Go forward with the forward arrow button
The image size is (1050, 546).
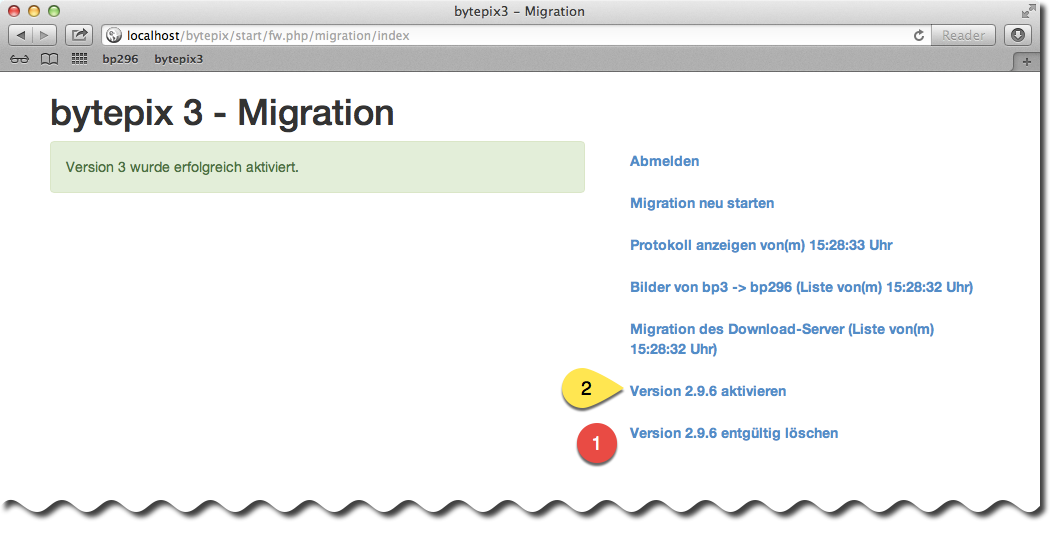44,35
